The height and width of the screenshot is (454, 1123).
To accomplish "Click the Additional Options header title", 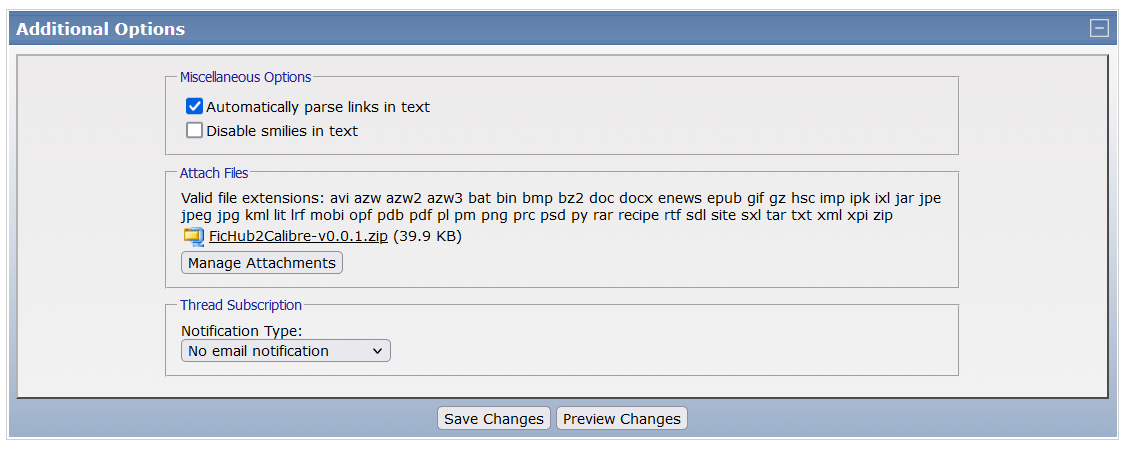I will point(100,29).
